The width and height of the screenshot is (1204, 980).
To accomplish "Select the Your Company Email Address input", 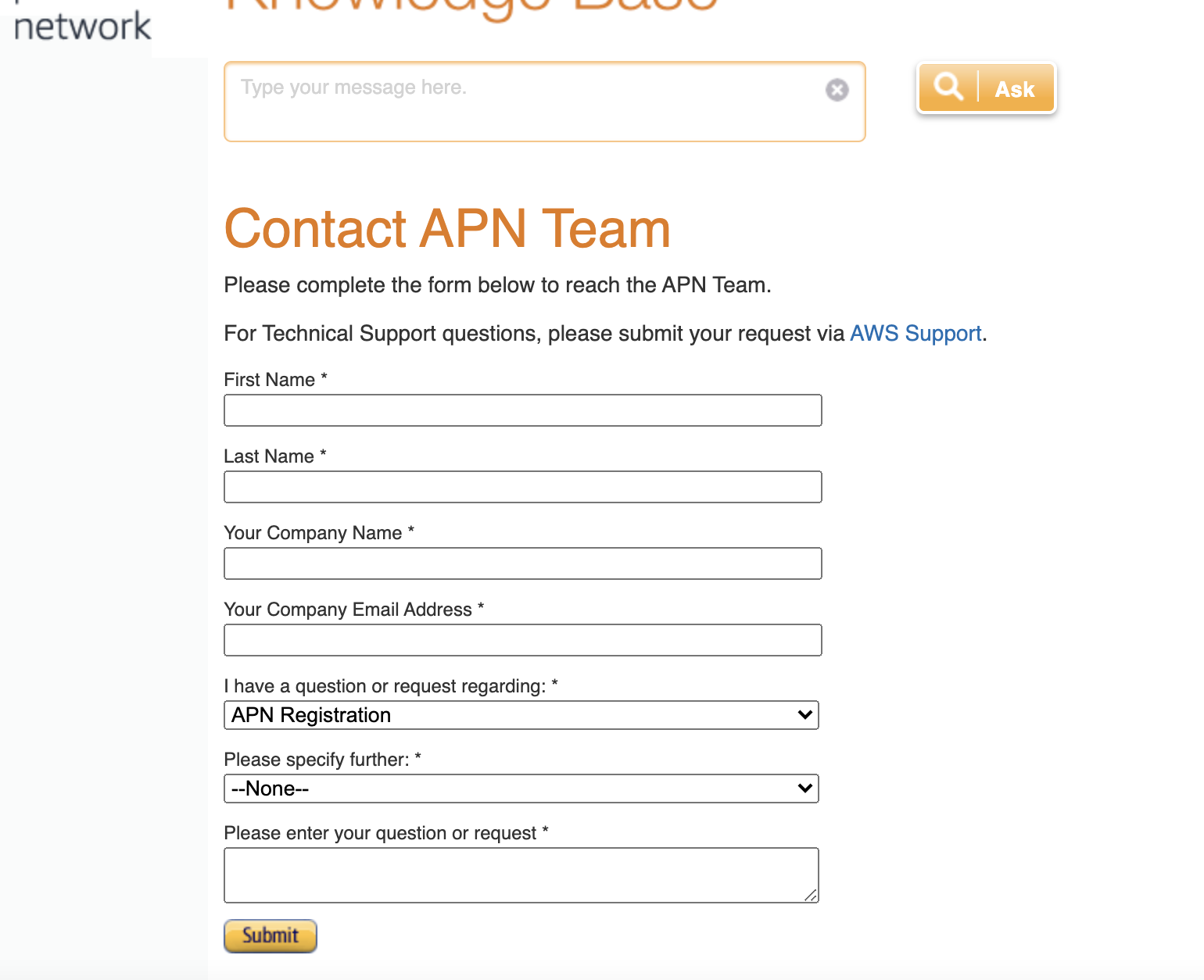I will coord(523,640).
